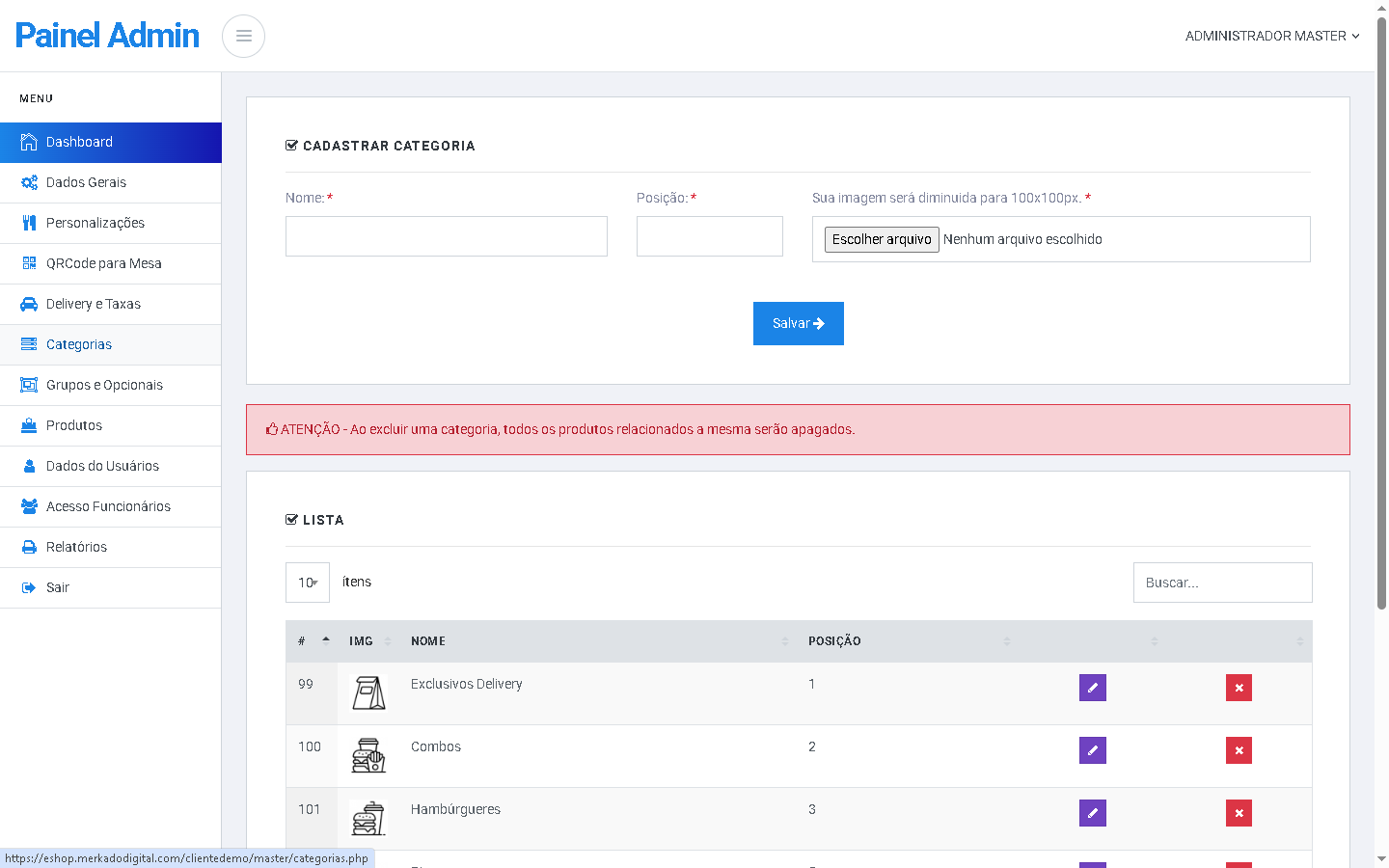Click the Buscar search box
This screenshot has height=868, width=1389.
[1222, 583]
